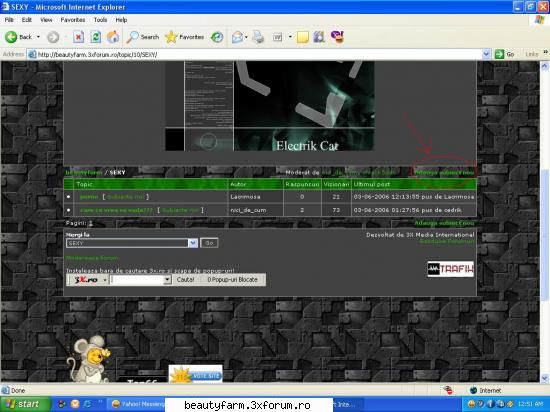Viewport: 550px width, 412px height.
Task: Click the Print icon in toolbar
Action: coord(259,37)
